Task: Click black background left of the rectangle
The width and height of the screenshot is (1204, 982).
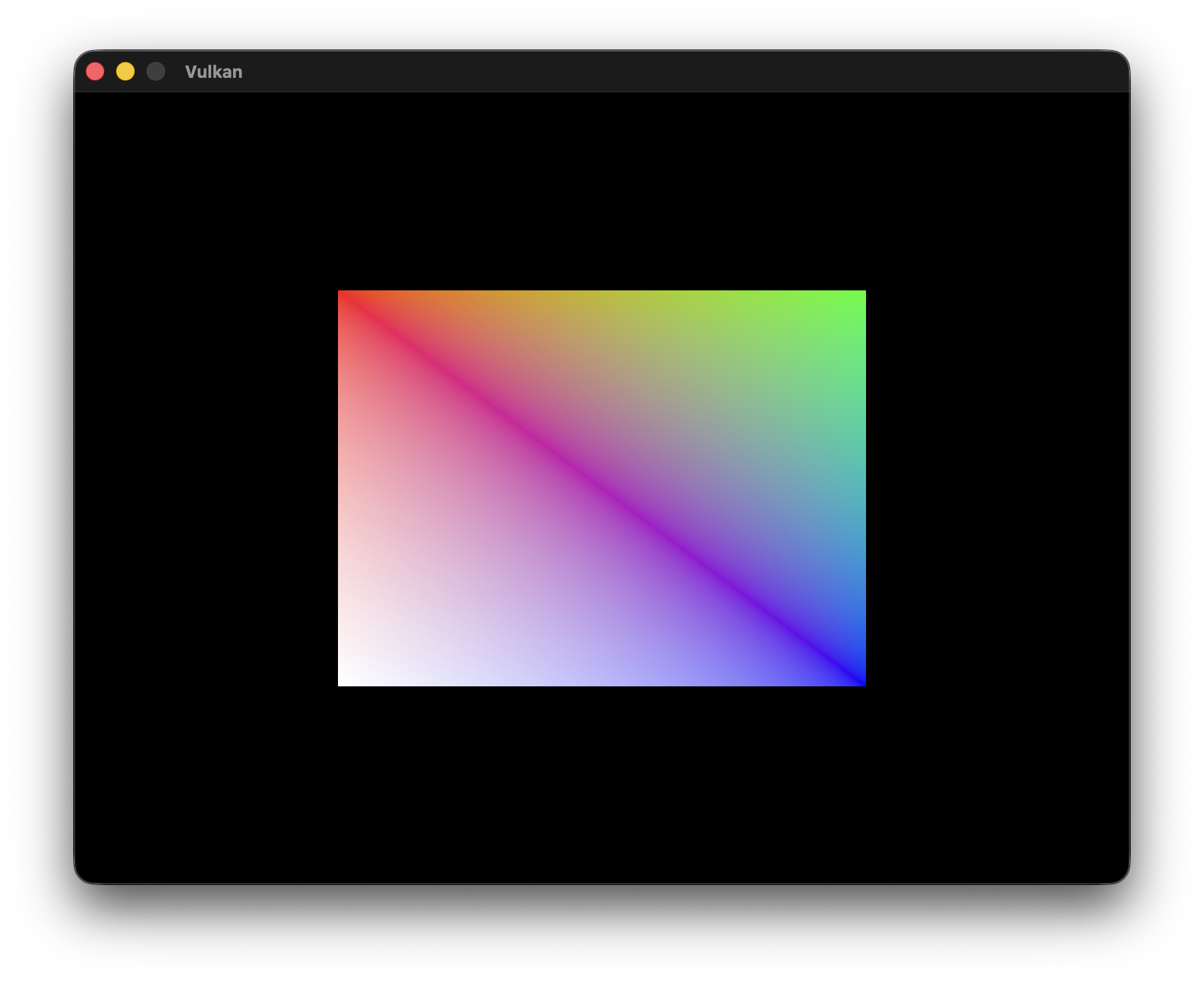Action: 206,488
